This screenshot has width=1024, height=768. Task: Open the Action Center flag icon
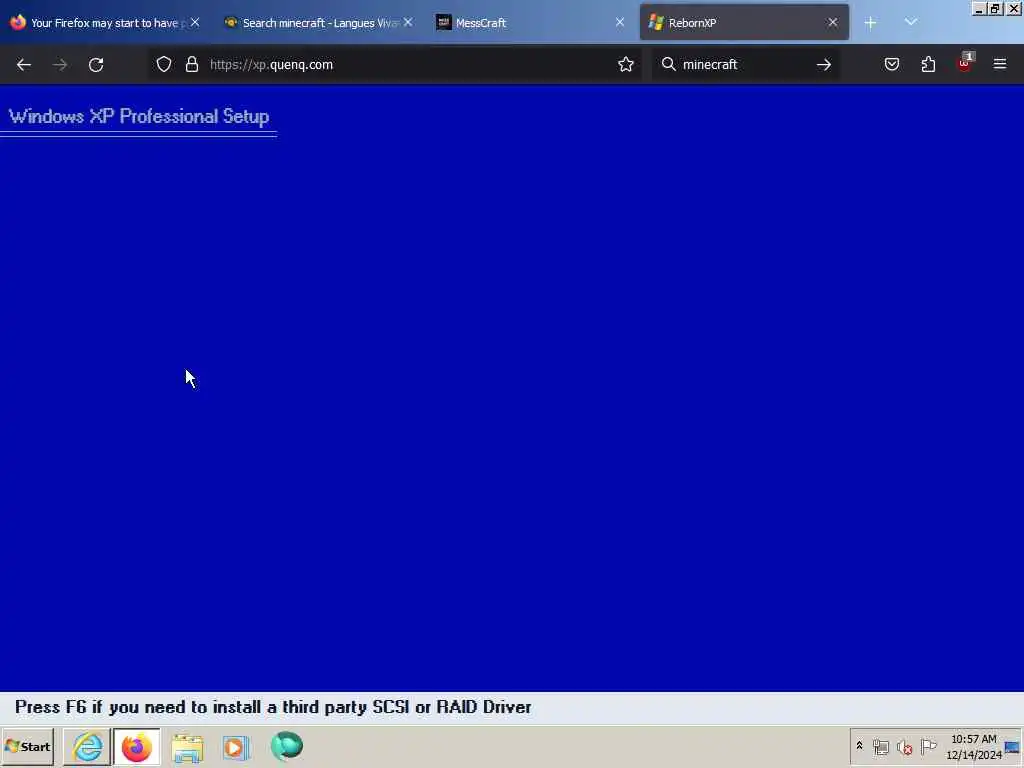(928, 746)
